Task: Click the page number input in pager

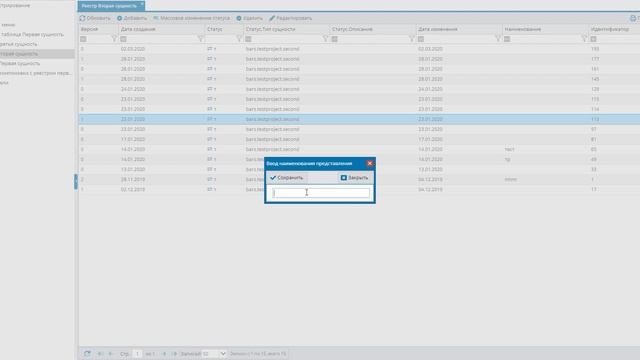Action: point(138,353)
